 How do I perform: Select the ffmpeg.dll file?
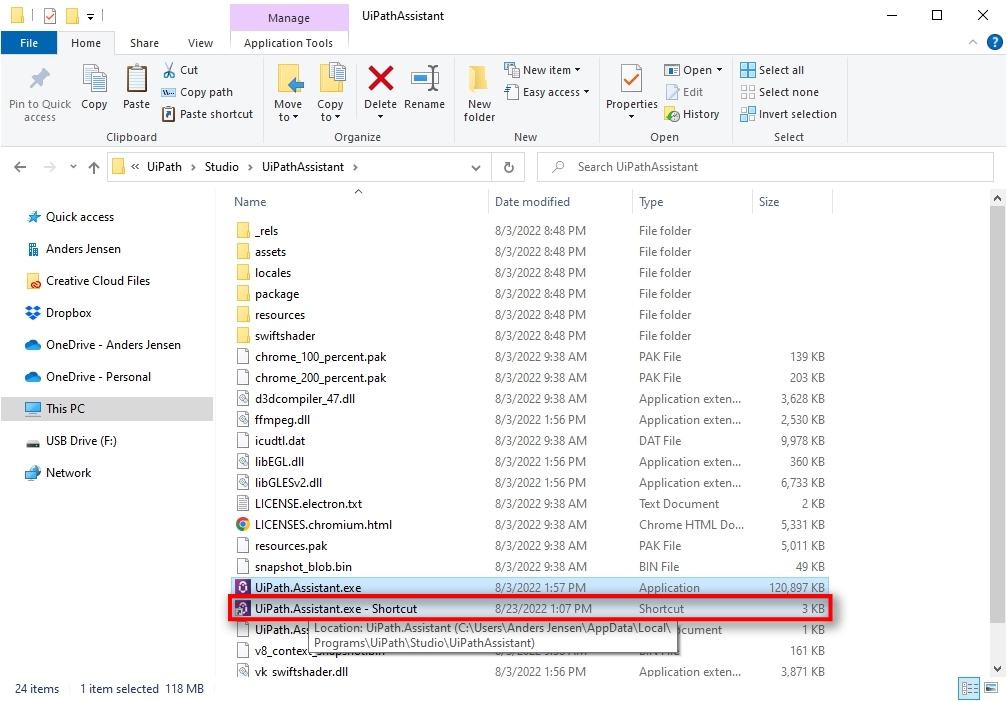click(530, 420)
